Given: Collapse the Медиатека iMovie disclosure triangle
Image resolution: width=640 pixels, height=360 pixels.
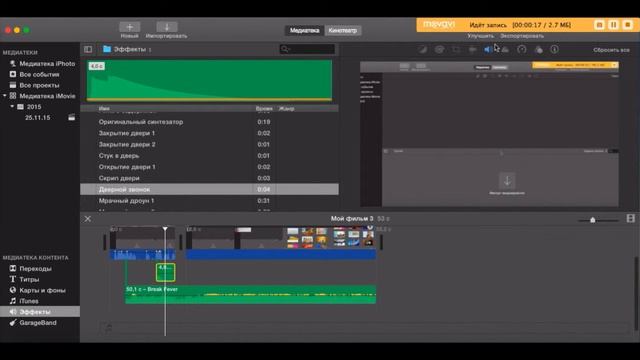Looking at the screenshot, I should pos(4,96).
